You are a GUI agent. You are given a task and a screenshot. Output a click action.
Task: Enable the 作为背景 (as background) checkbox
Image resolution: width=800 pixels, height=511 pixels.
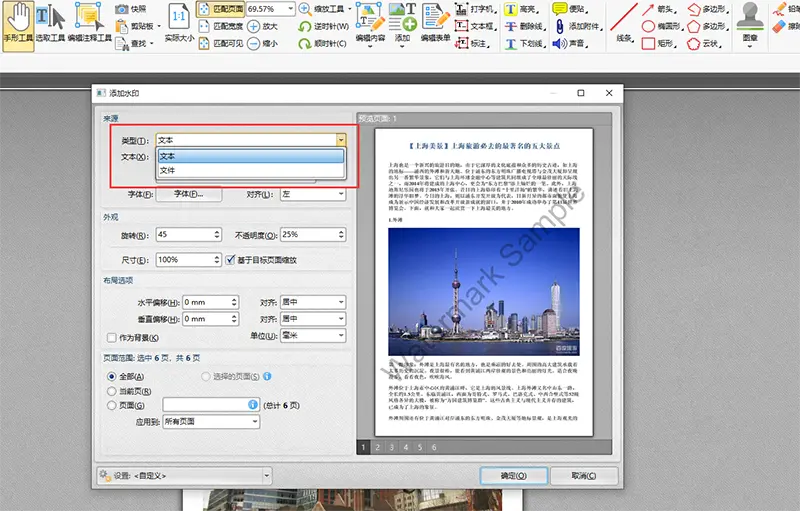[x=111, y=338]
